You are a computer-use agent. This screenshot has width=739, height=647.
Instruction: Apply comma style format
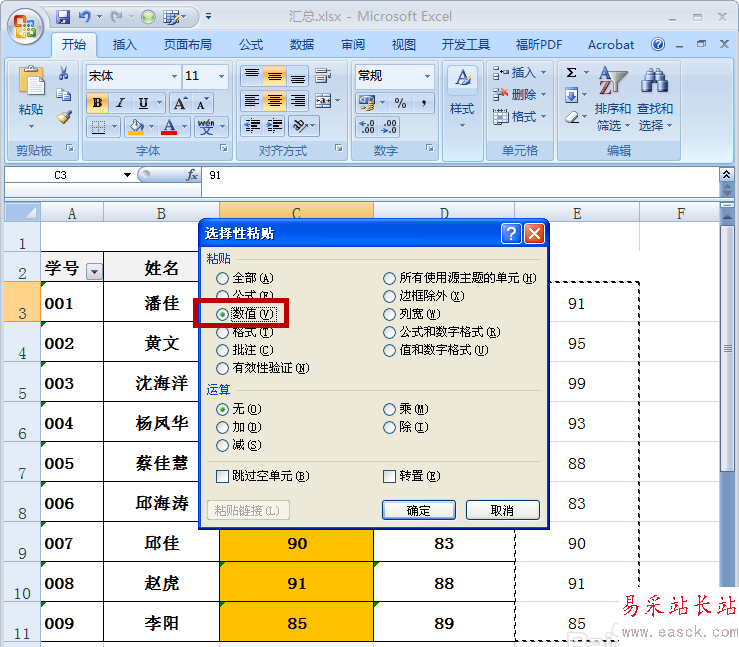(x=424, y=103)
